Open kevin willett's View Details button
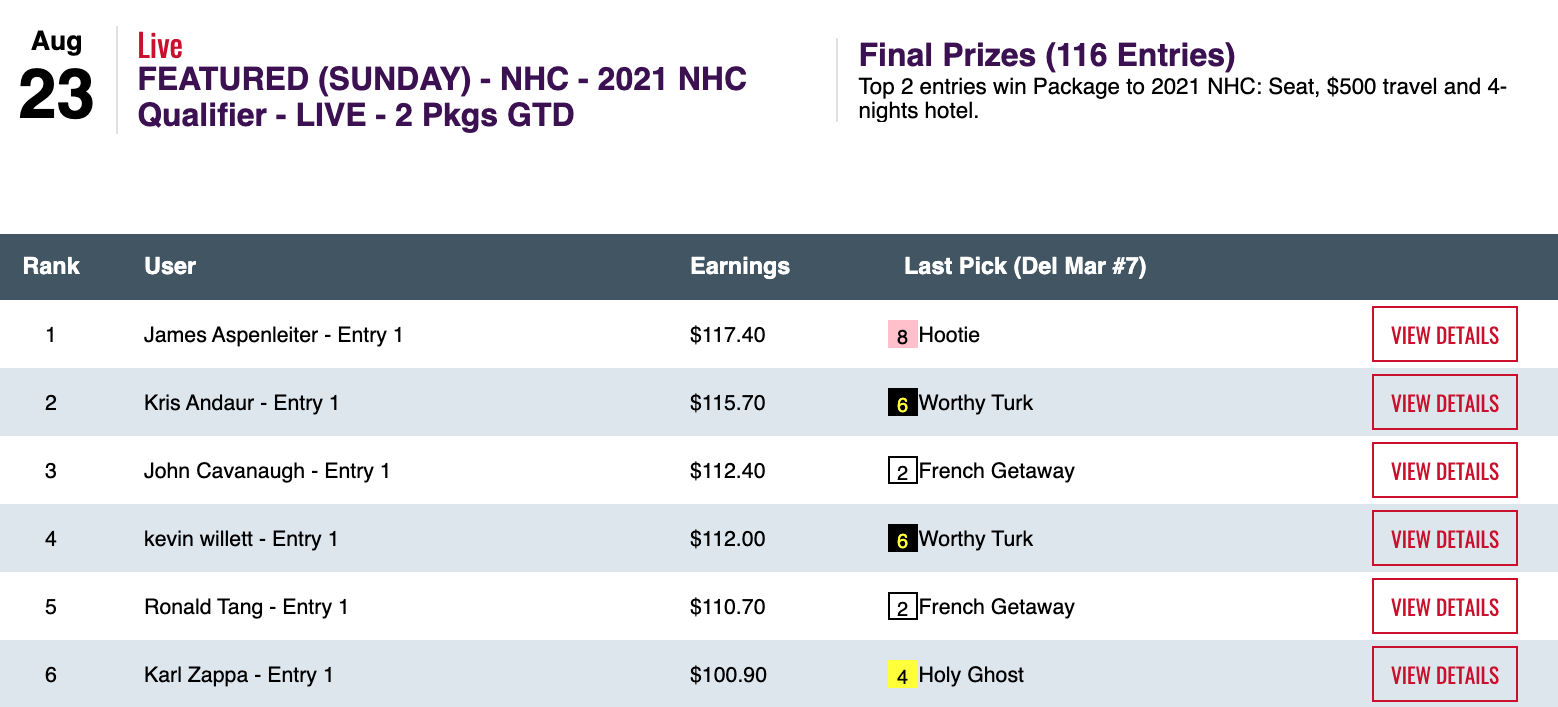Screen dimensions: 1558x707 1444,539
